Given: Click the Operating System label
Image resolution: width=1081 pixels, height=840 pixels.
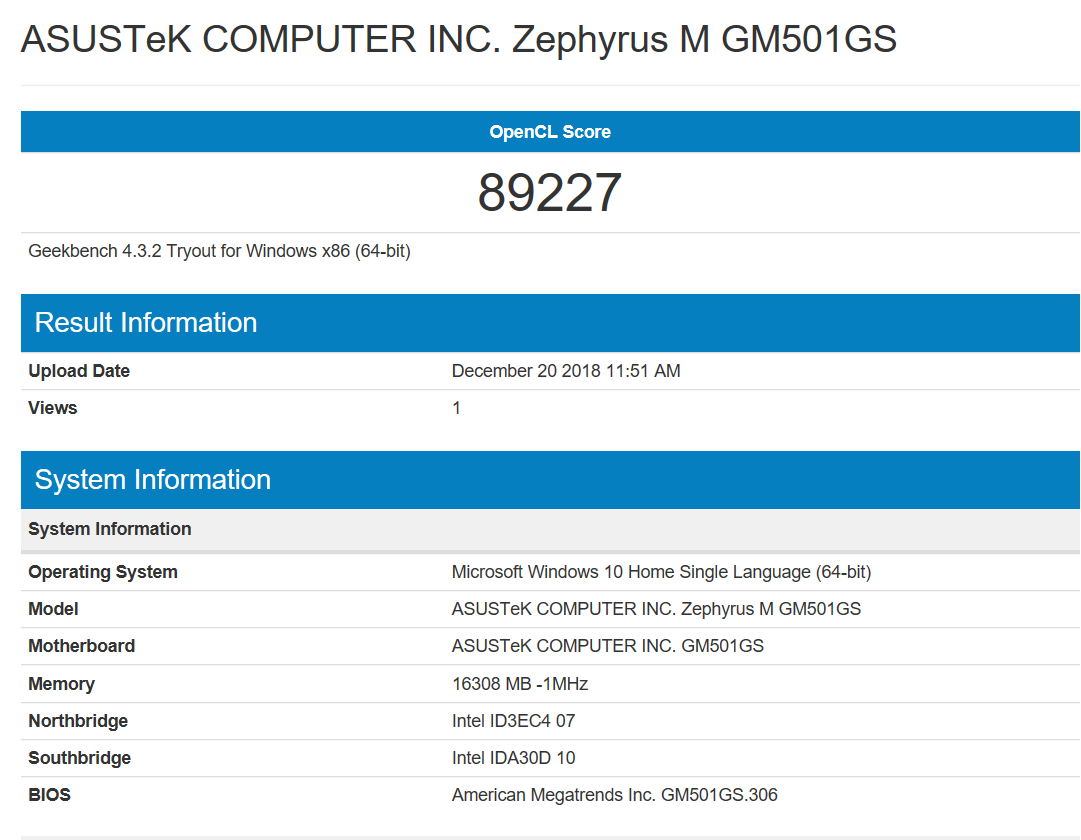Looking at the screenshot, I should (x=103, y=572).
